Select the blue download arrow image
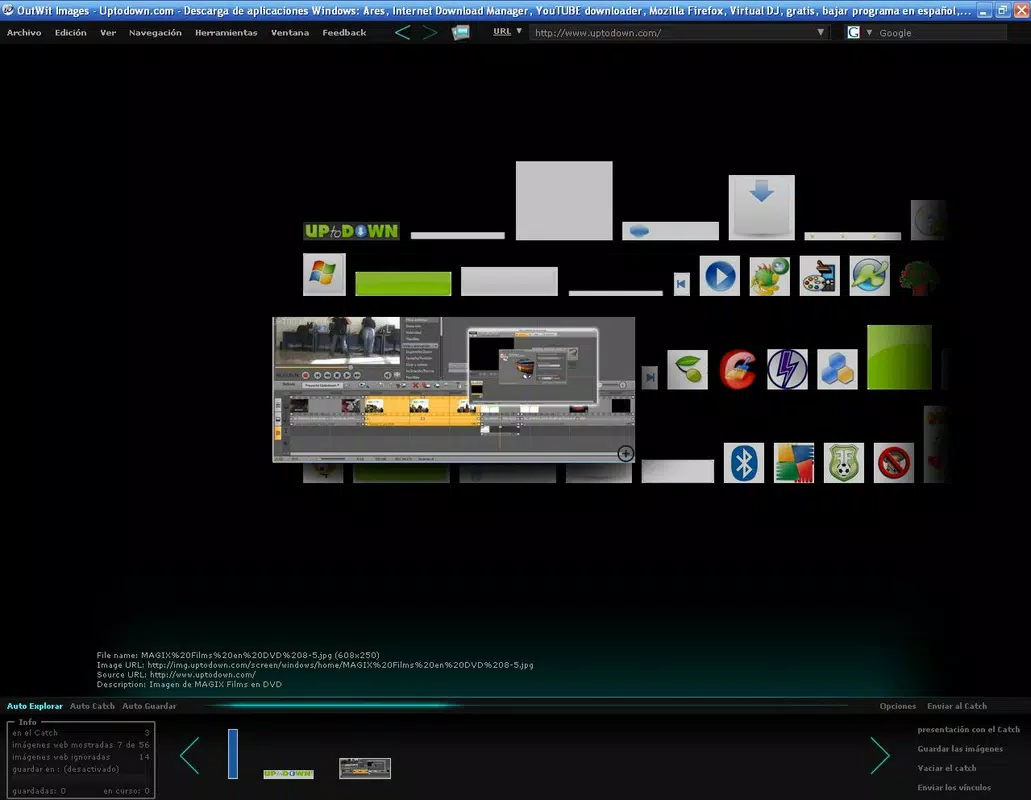Screen dimensions: 1031x800 [761, 207]
